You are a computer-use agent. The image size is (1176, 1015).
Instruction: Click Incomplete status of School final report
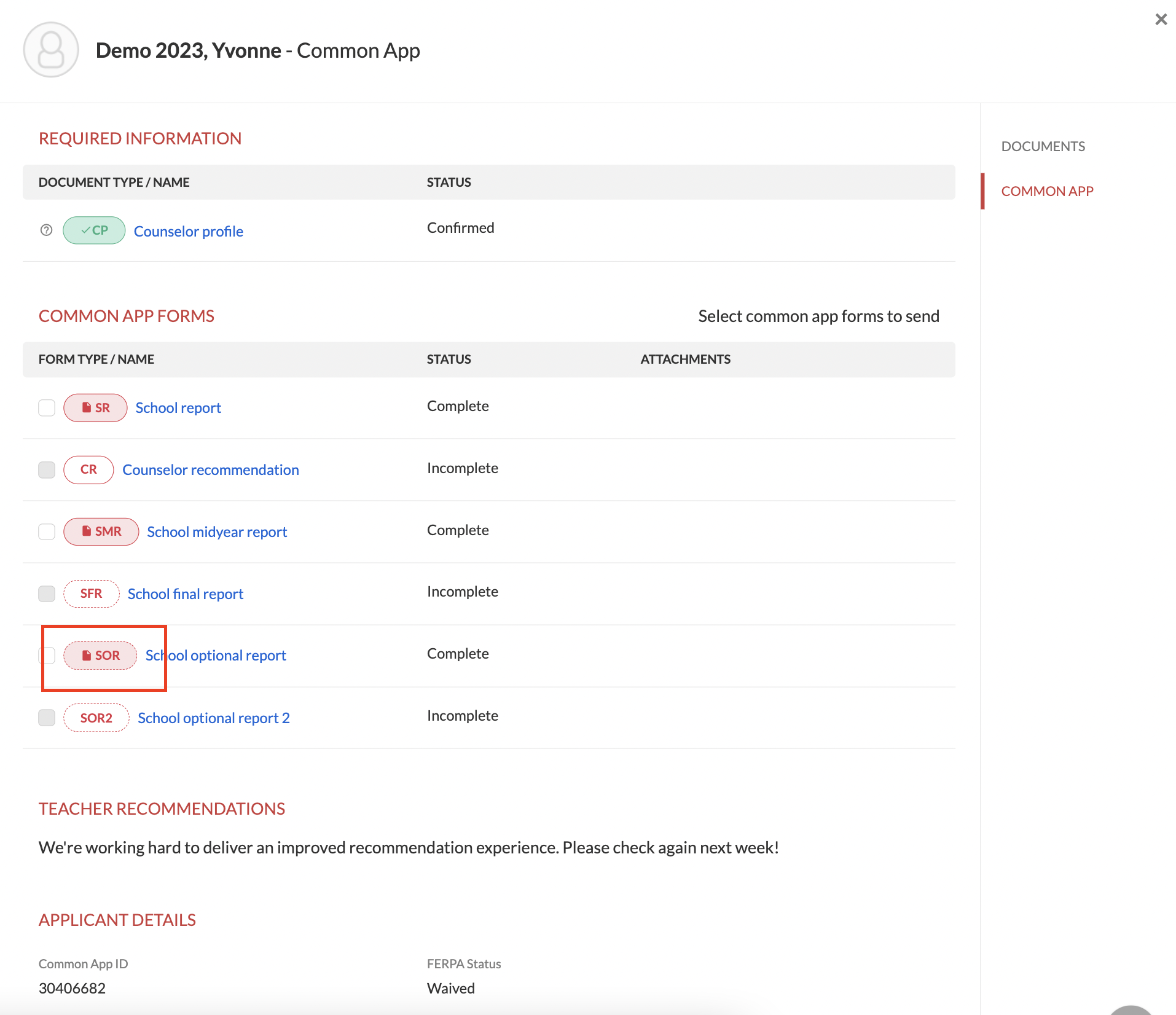463,592
